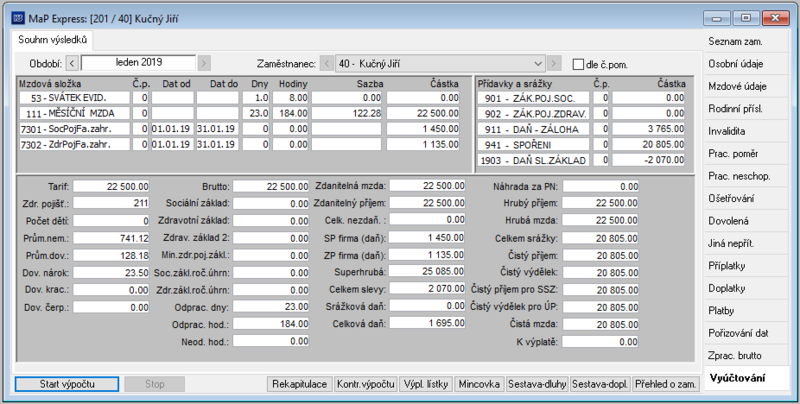Click the Zdr. pojišť. field showing 211
This screenshot has width=800, height=404.
click(111, 204)
